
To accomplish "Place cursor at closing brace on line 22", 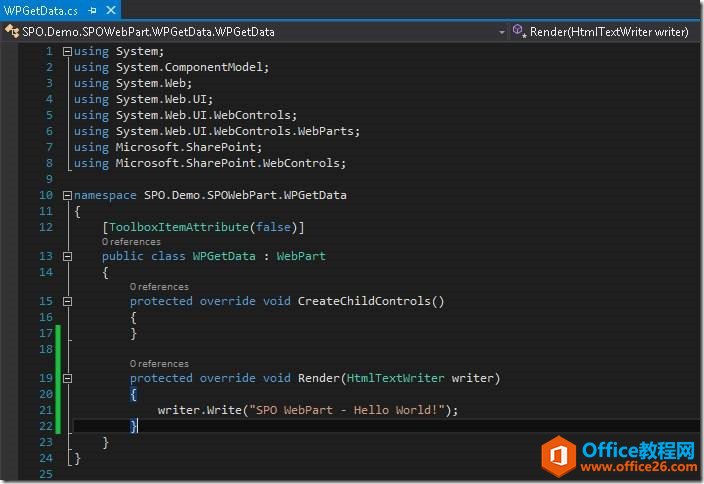I will [133, 426].
